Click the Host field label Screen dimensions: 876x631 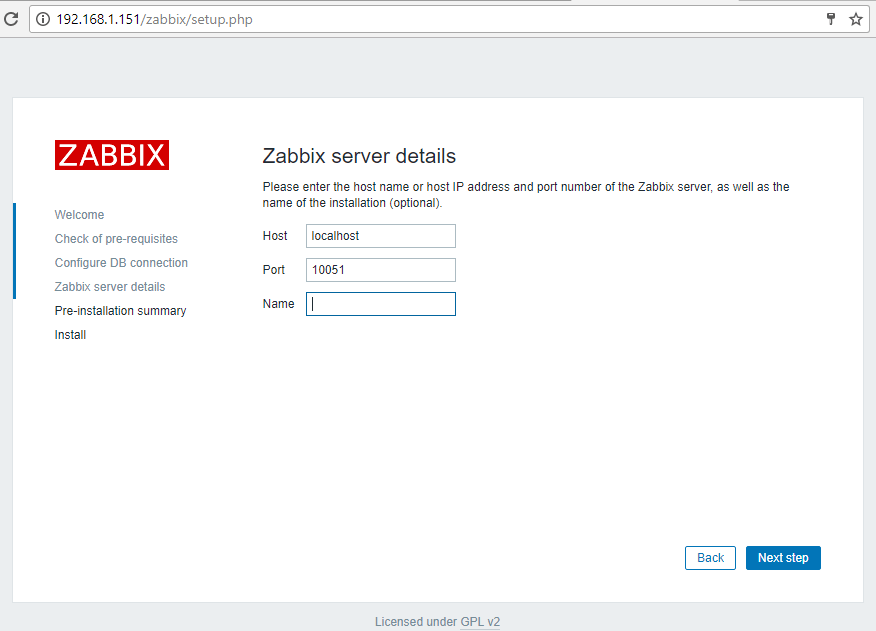coord(275,236)
